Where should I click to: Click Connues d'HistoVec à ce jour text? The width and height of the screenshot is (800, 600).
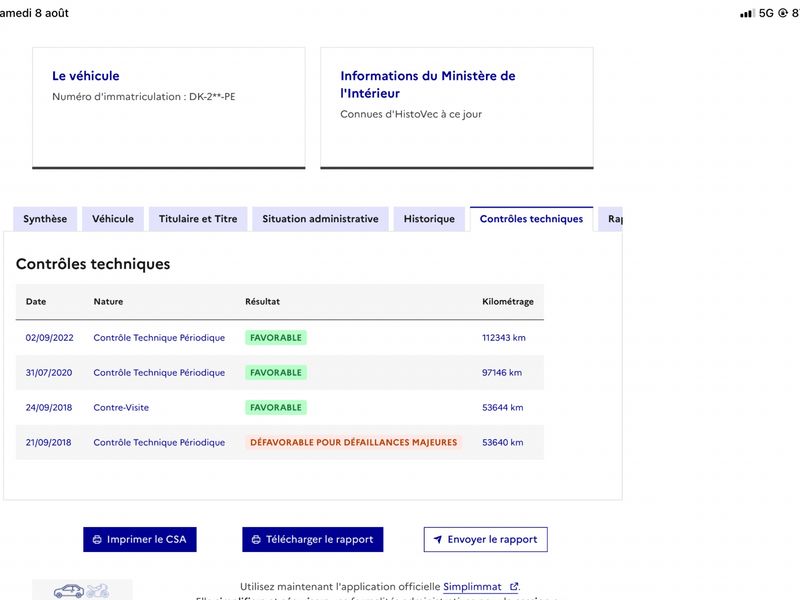411,114
